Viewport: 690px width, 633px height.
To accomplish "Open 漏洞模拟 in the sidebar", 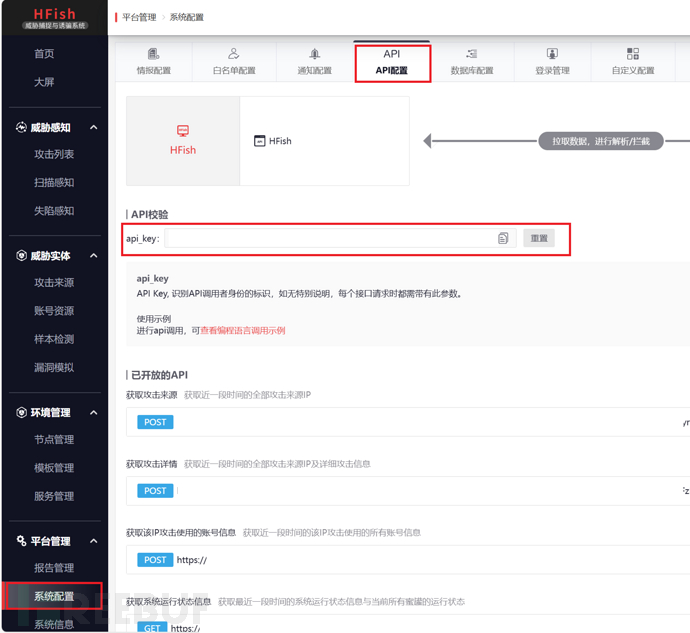I will [x=54, y=367].
